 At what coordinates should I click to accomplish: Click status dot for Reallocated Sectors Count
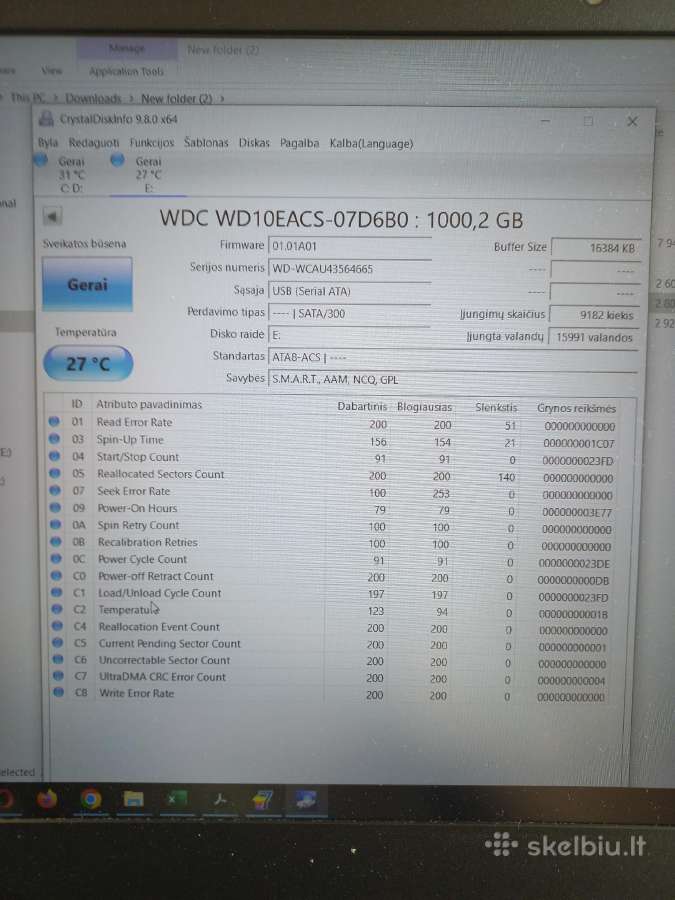(55, 474)
